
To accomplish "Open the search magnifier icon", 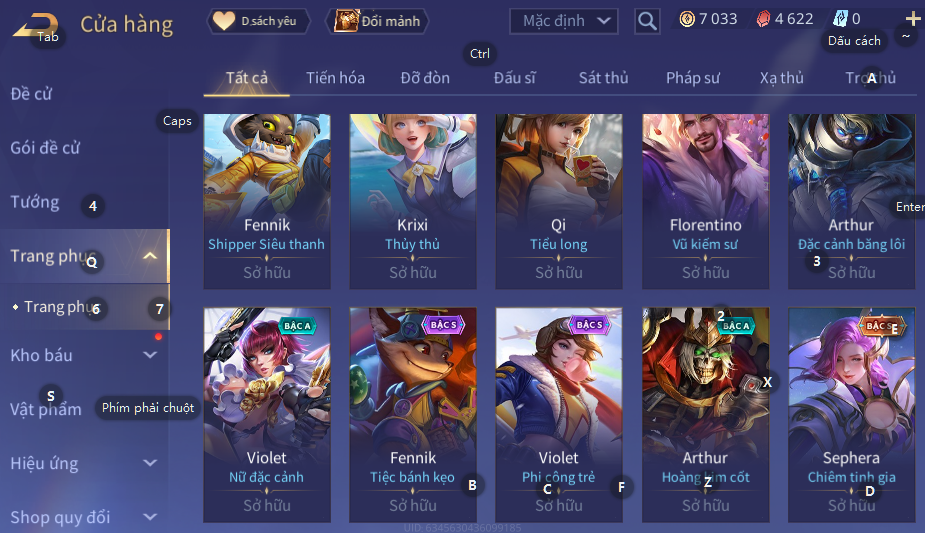I will click(647, 21).
